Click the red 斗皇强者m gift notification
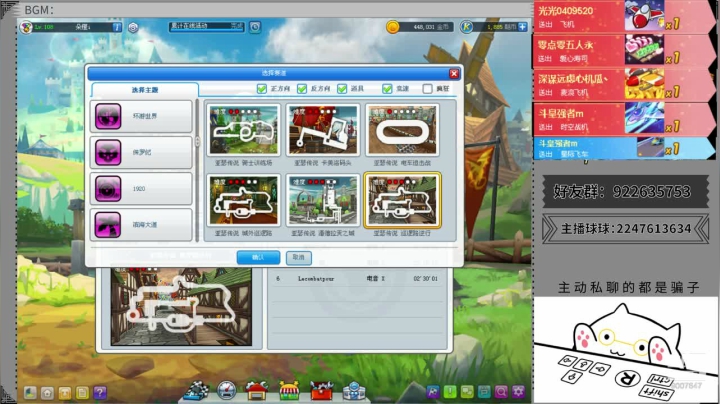The image size is (720, 404). pos(624,119)
